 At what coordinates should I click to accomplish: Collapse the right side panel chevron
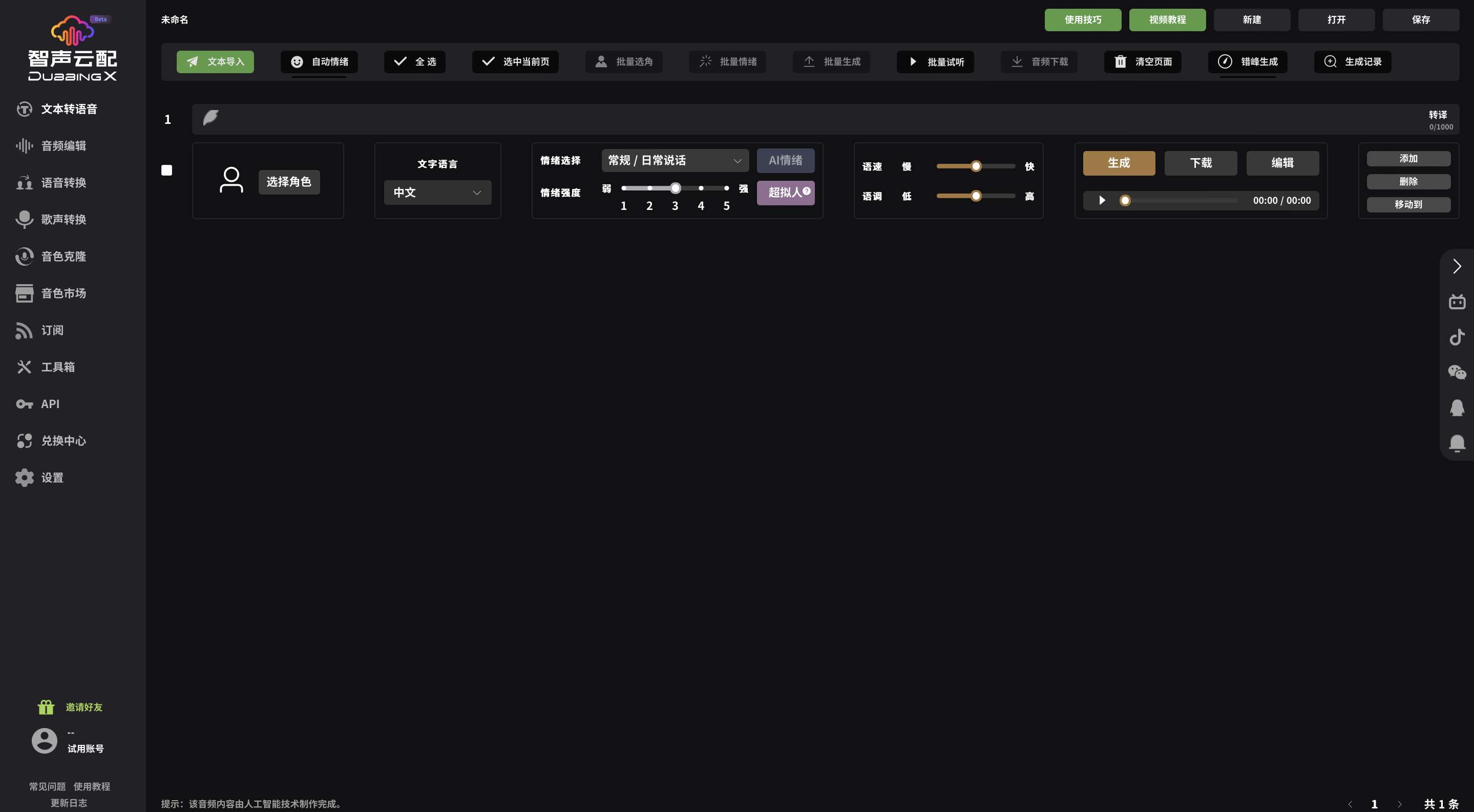1457,266
